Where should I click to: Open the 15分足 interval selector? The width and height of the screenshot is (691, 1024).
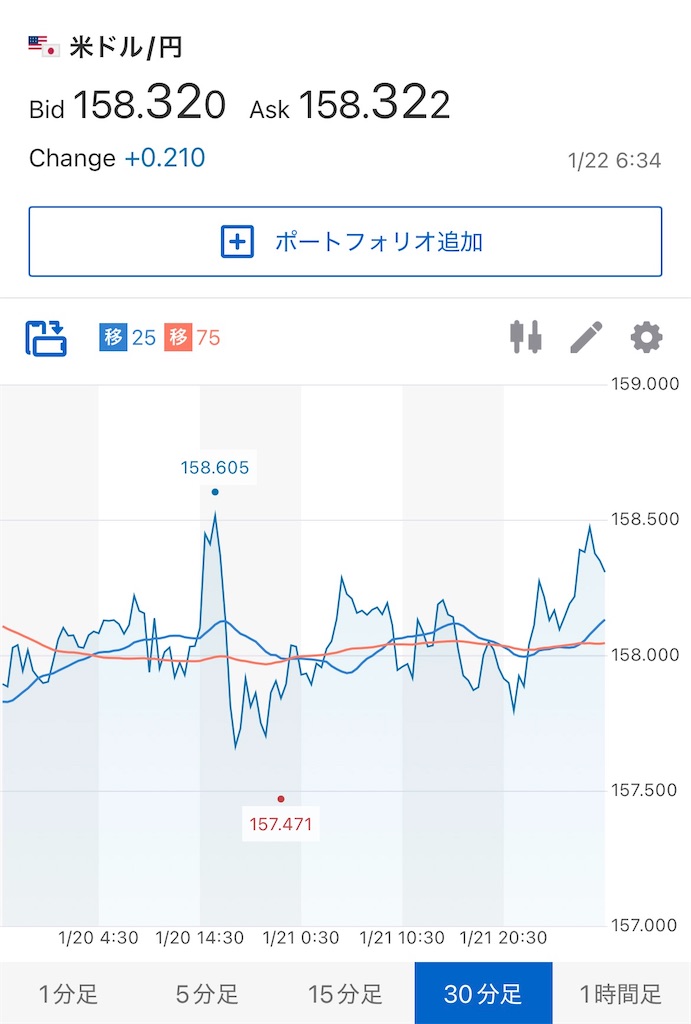coord(345,993)
